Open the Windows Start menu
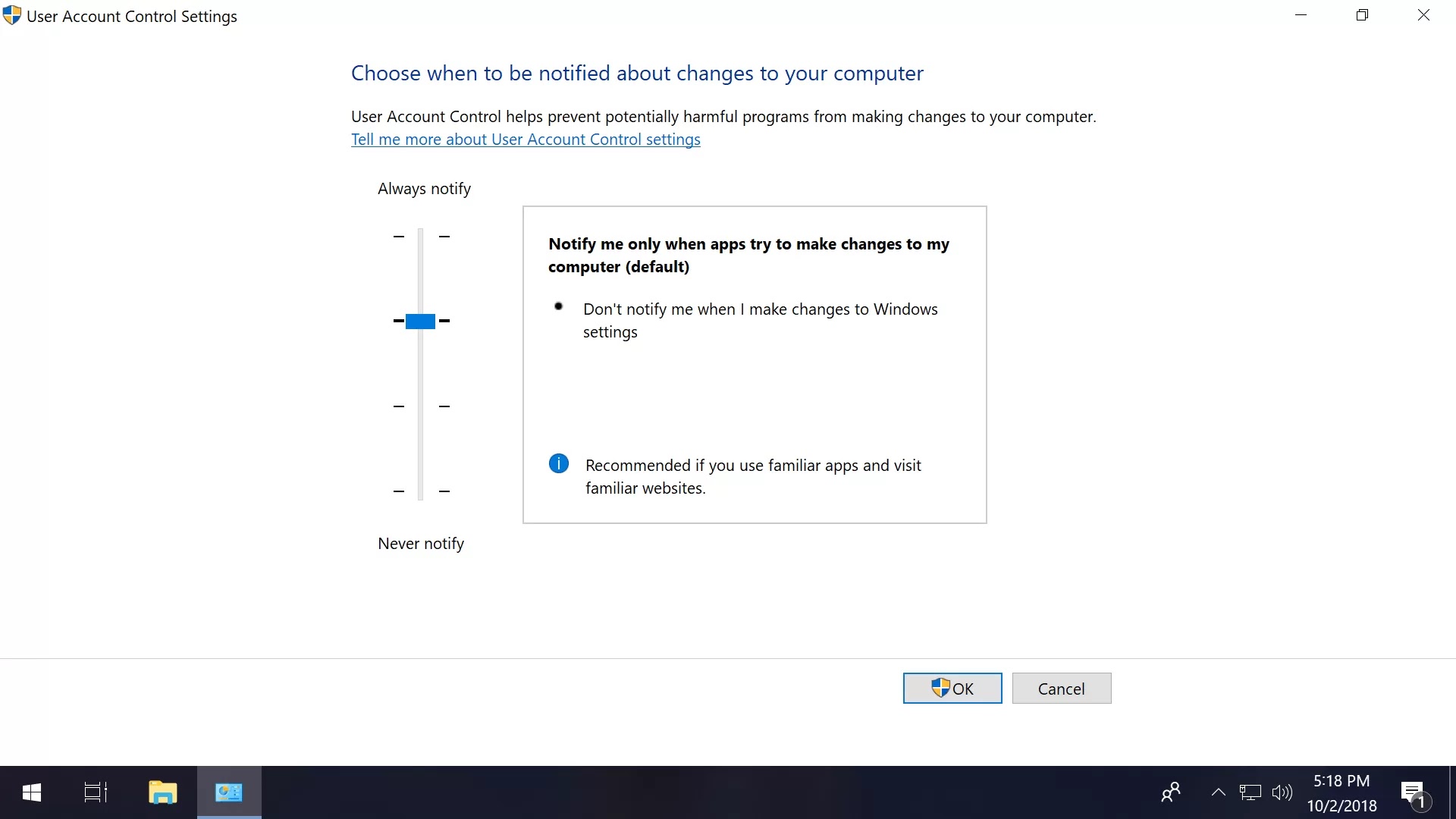The width and height of the screenshot is (1456, 819). [x=32, y=792]
